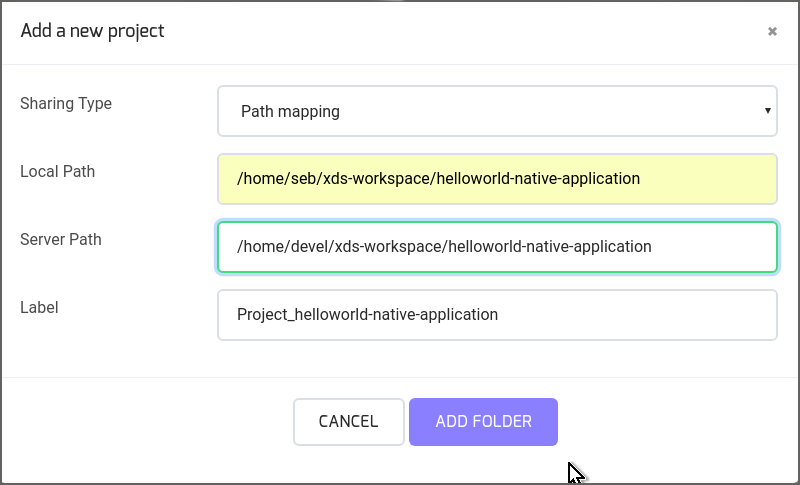Image resolution: width=800 pixels, height=485 pixels.
Task: Close the Add a new project dialog
Action: point(772,32)
